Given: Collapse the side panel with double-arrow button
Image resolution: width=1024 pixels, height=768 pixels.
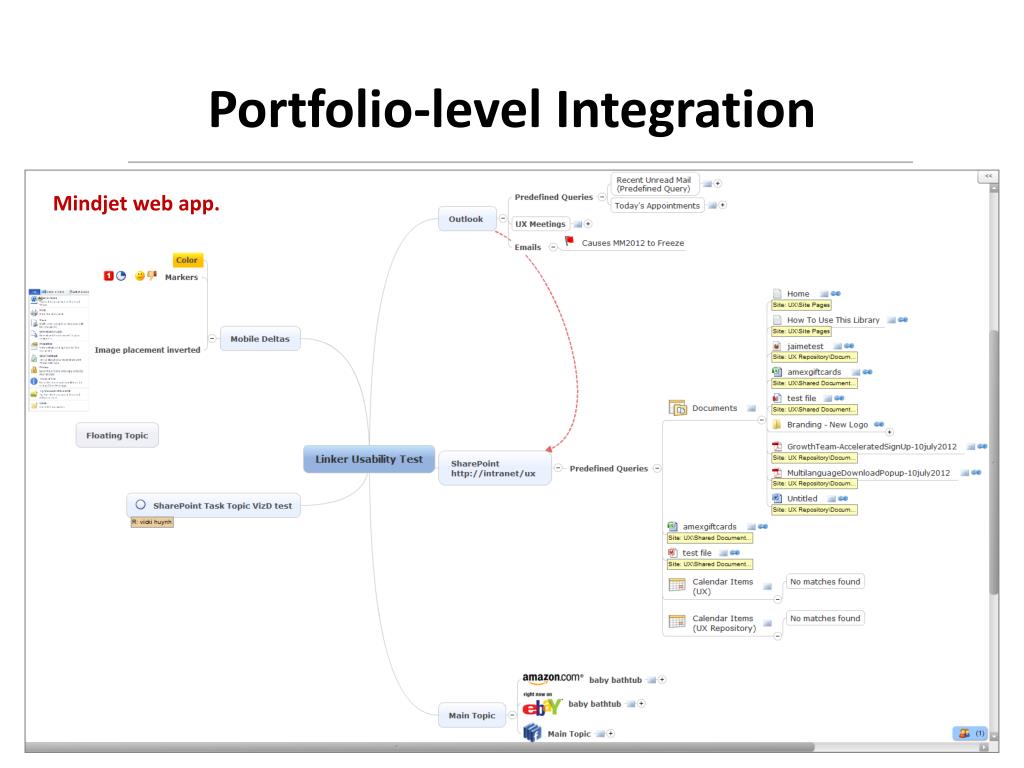Looking at the screenshot, I should [988, 176].
